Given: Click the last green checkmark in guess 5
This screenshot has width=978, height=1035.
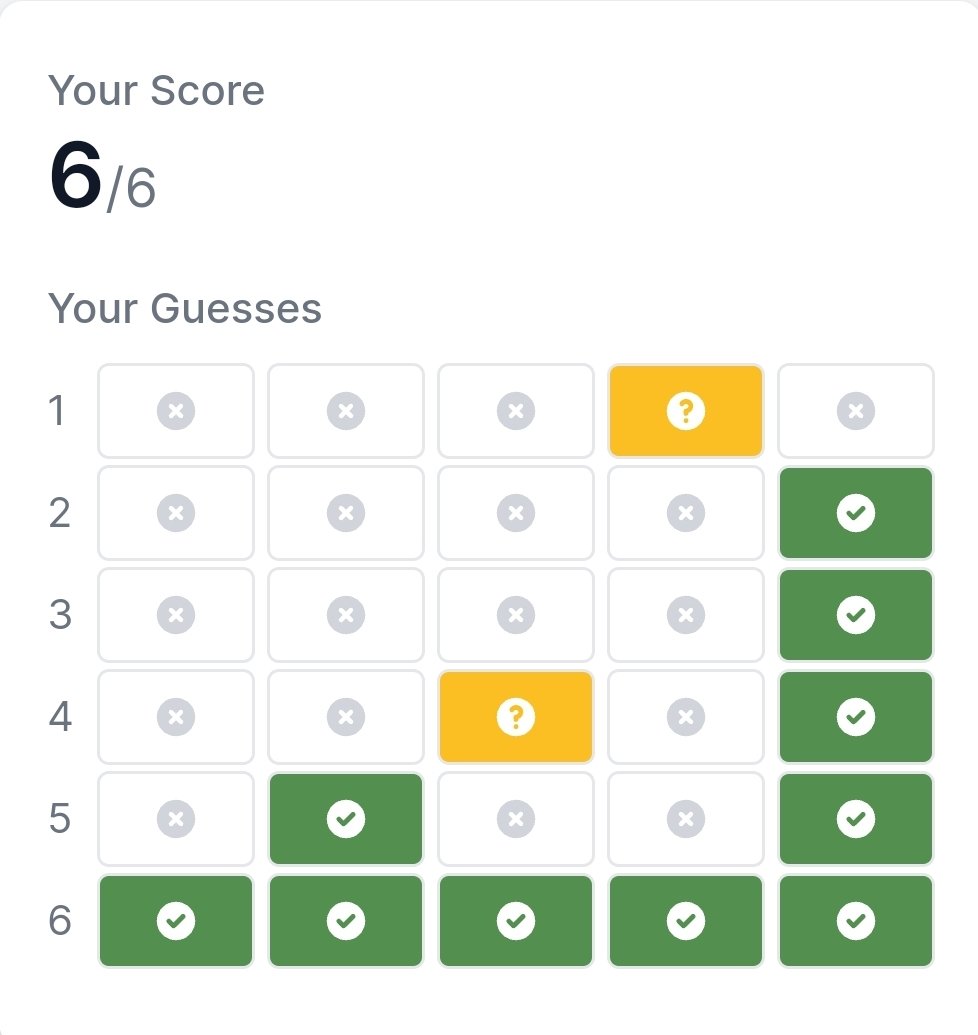Looking at the screenshot, I should click(x=856, y=818).
